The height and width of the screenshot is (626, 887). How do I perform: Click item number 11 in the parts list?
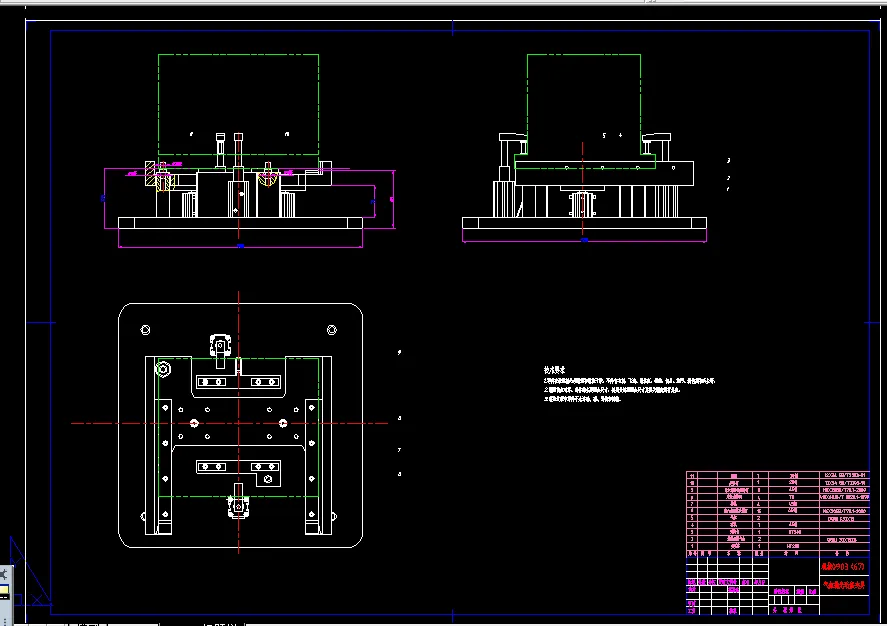[x=692, y=476]
